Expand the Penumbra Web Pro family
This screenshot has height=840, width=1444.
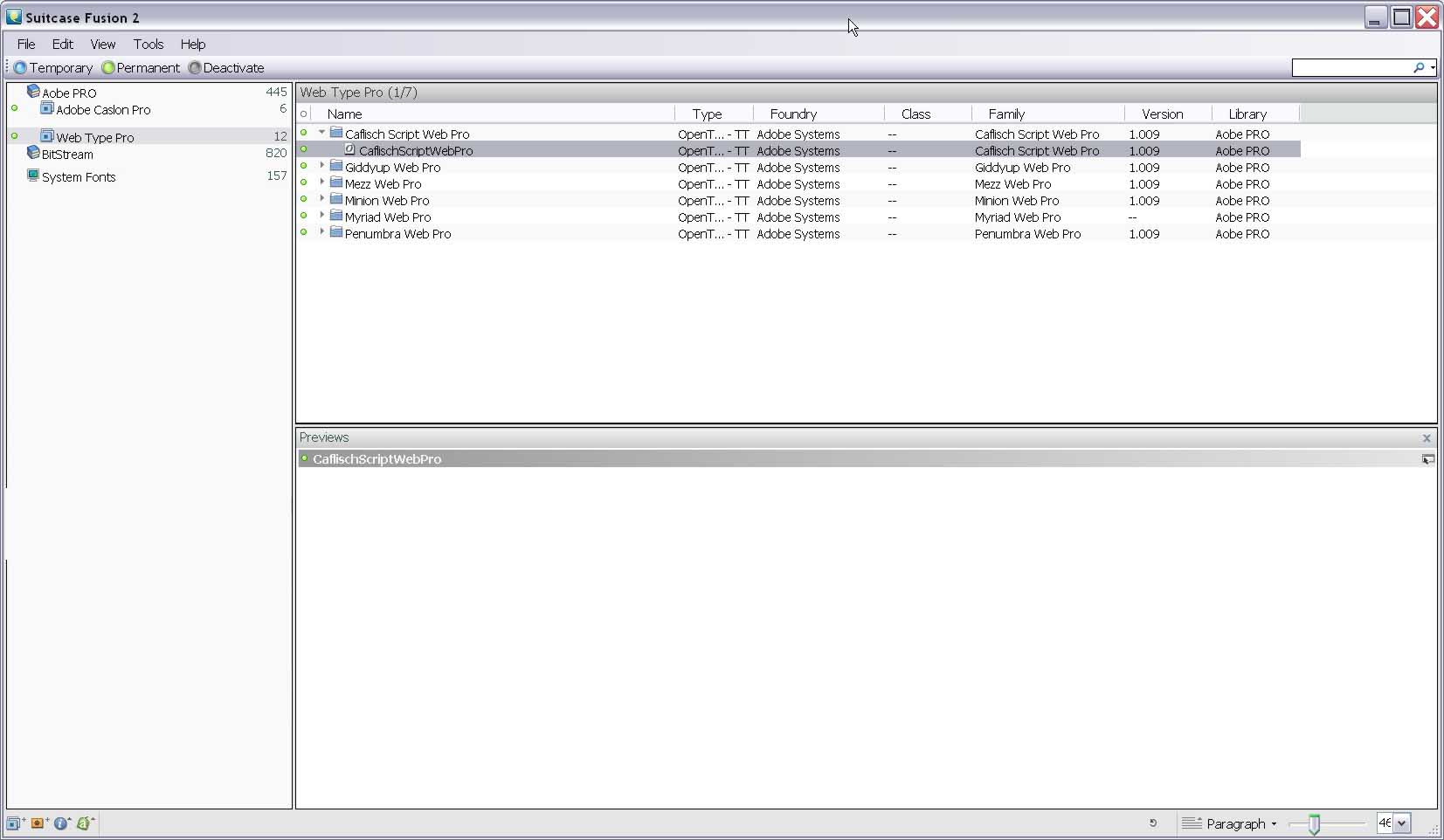point(321,232)
